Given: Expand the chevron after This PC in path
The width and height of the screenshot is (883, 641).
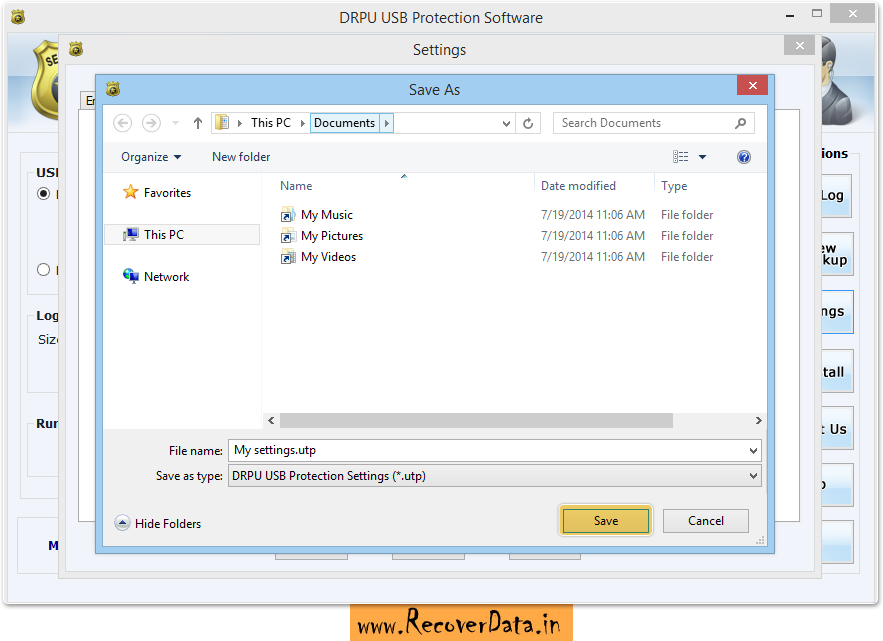Looking at the screenshot, I should point(302,123).
